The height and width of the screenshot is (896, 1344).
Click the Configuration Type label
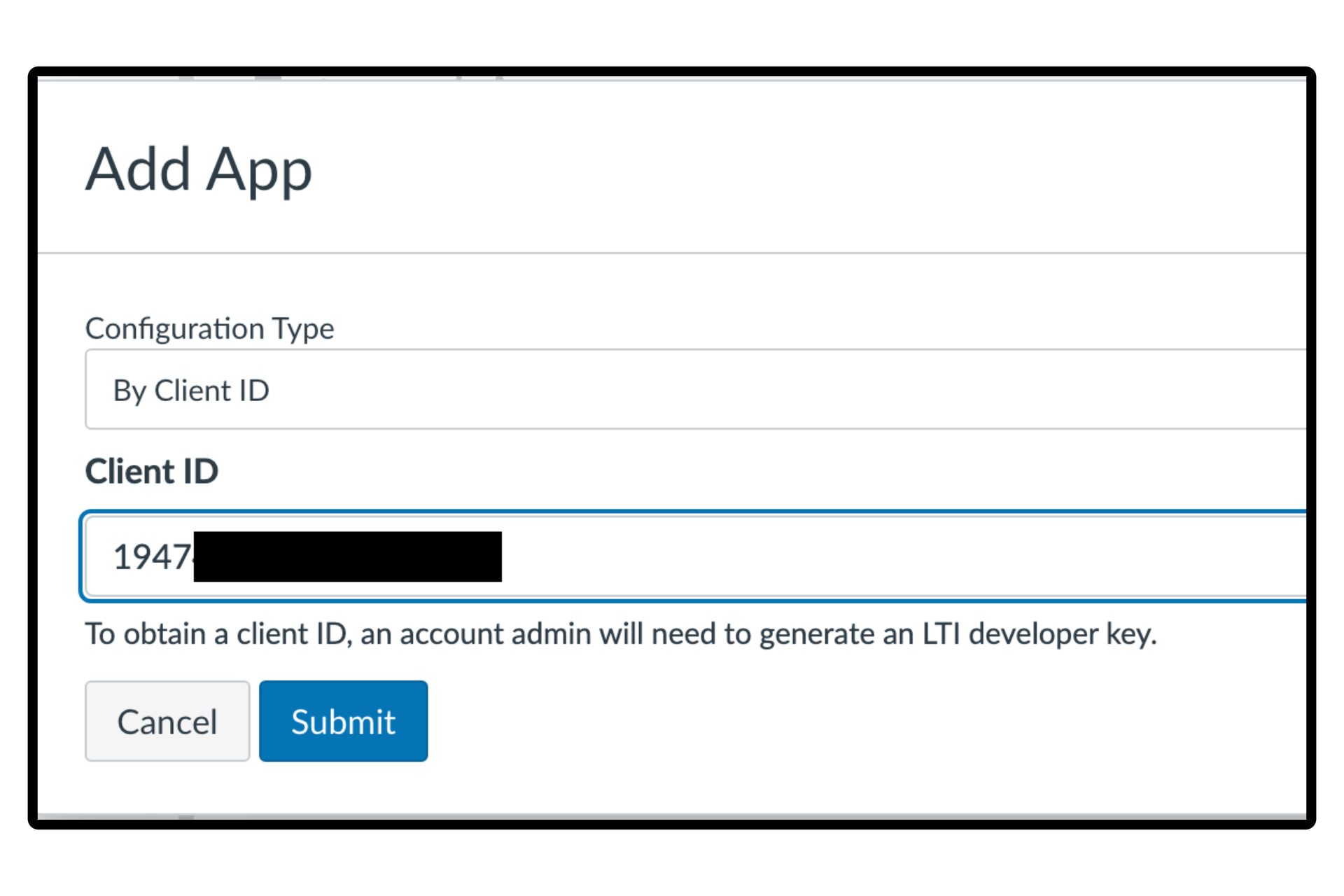[209, 328]
